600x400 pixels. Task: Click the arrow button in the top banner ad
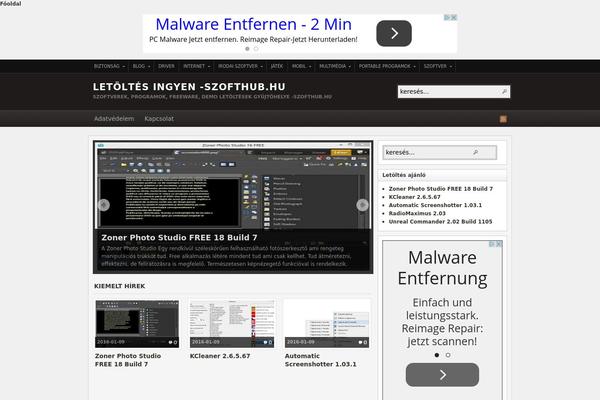[394, 33]
